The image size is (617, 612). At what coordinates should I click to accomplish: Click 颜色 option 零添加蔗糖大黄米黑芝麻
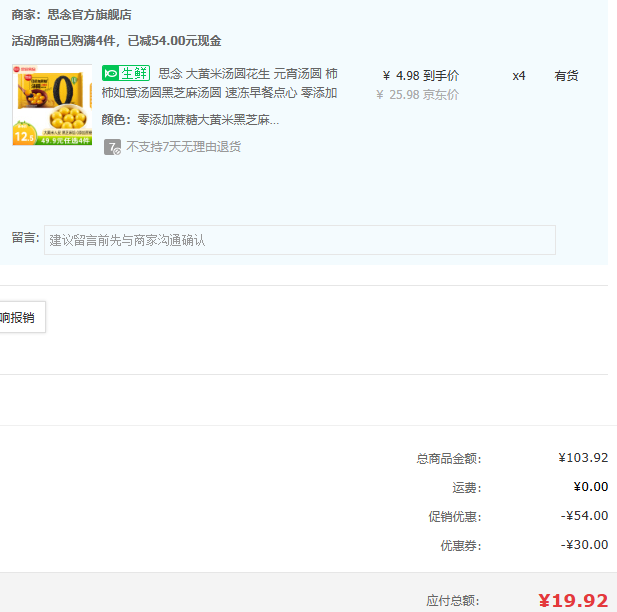208,120
